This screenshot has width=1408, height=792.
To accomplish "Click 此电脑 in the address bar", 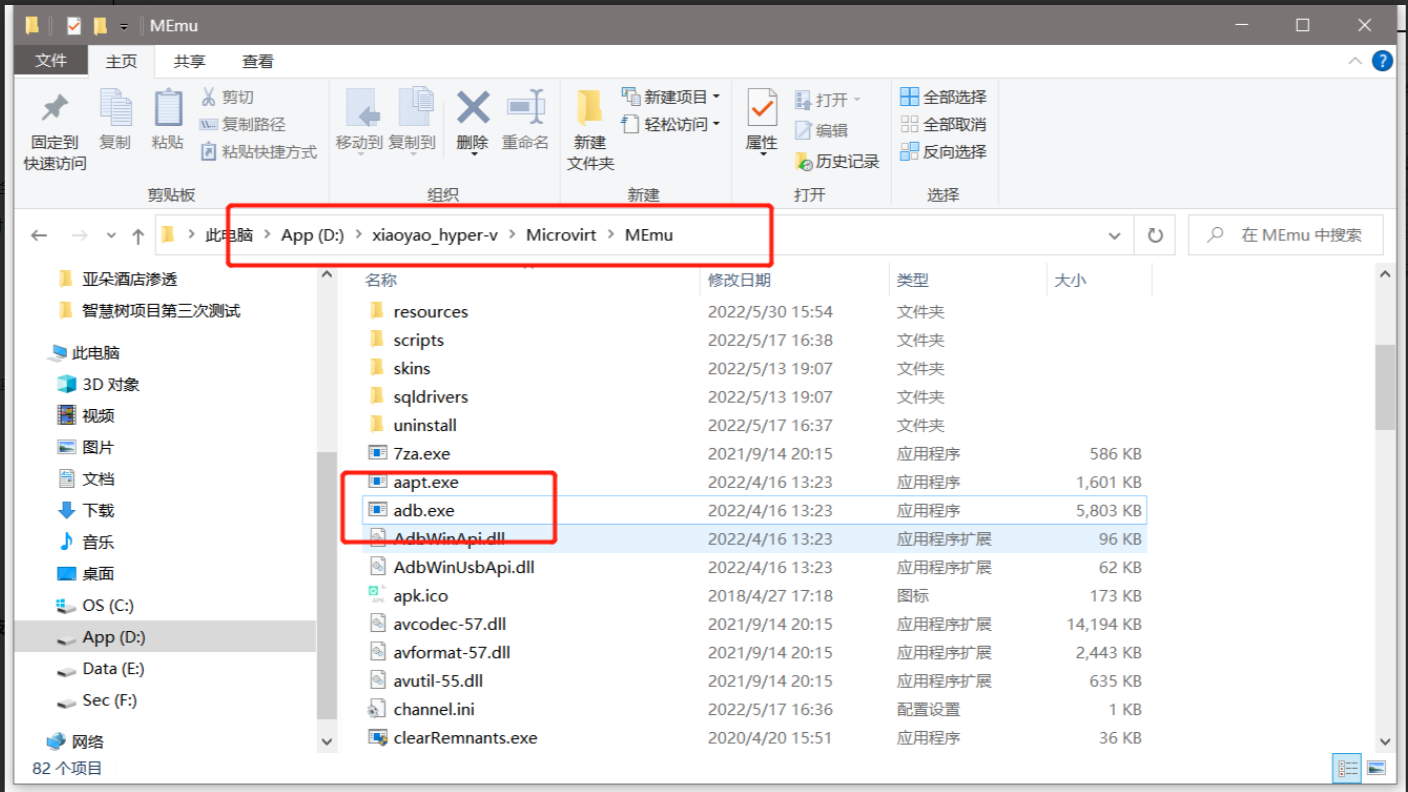I will [x=229, y=235].
